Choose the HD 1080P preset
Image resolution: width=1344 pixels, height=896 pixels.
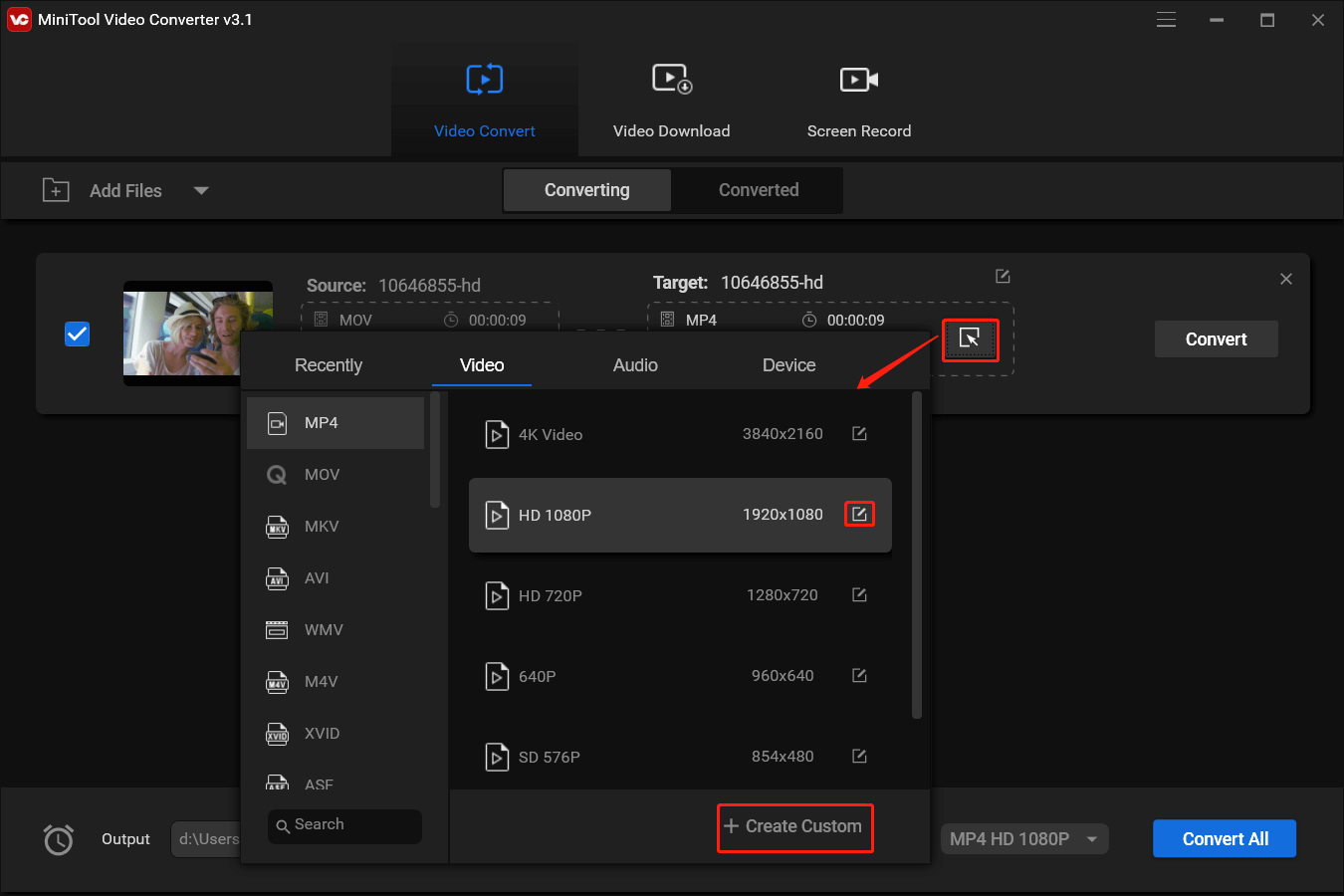(x=680, y=515)
